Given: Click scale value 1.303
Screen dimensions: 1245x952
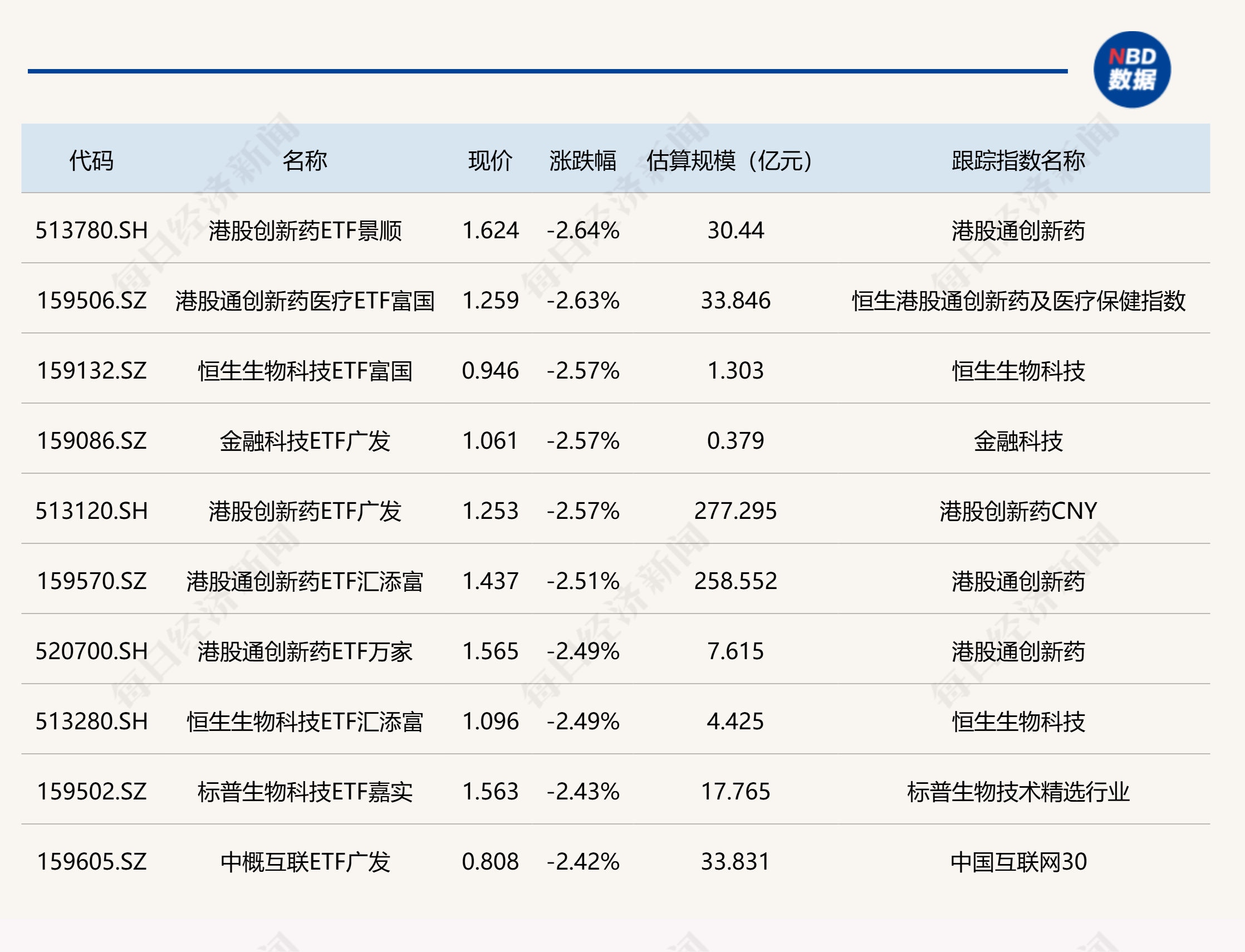Looking at the screenshot, I should (x=736, y=371).
